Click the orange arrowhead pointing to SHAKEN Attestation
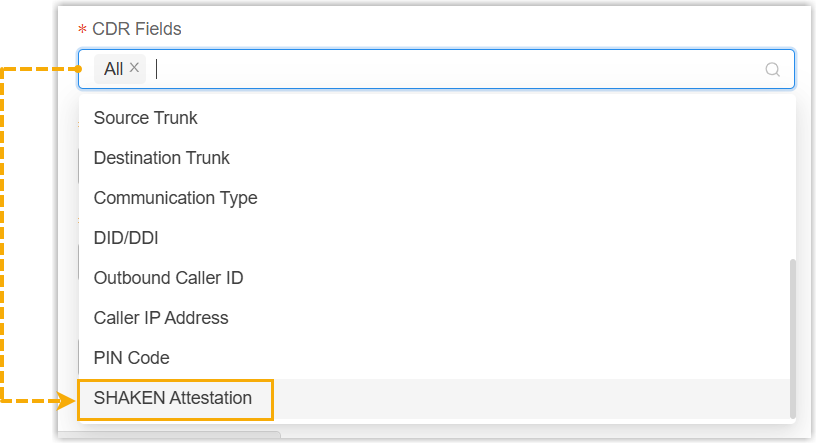 68,402
